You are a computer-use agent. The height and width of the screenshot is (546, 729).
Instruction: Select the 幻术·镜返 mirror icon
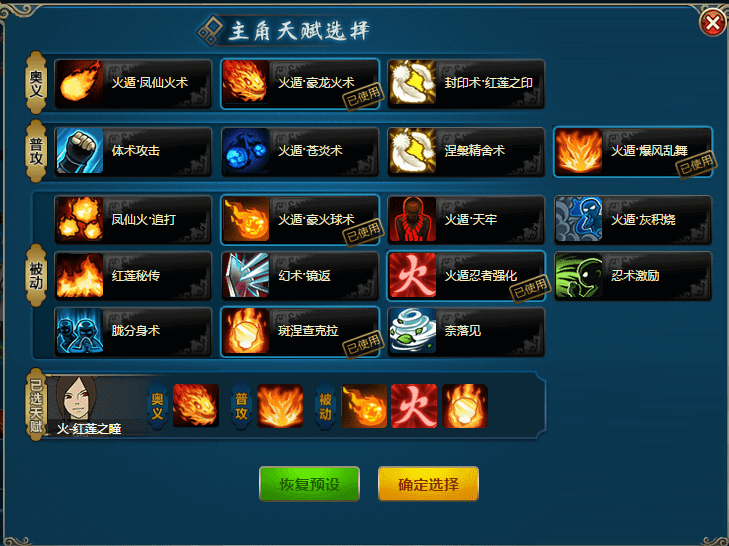pyautogui.click(x=245, y=275)
